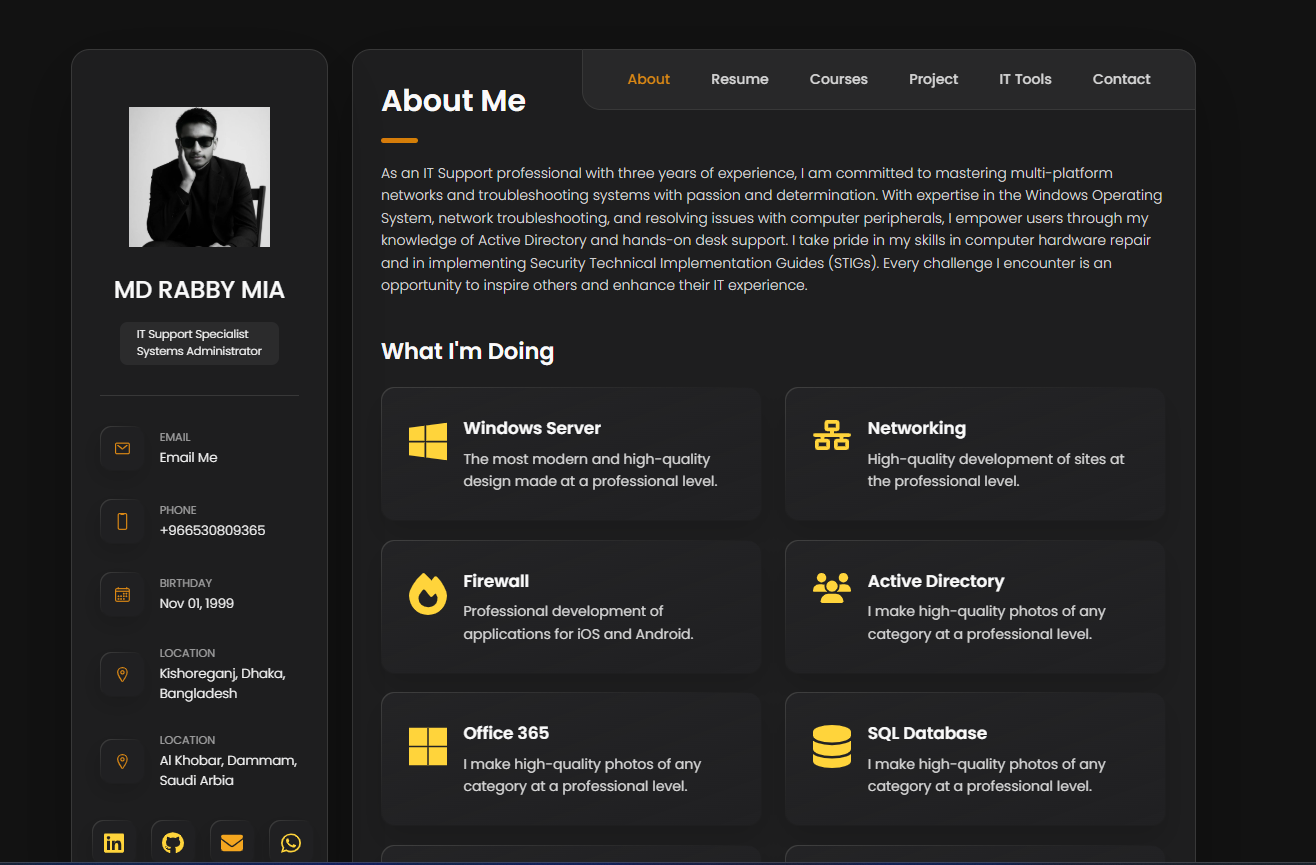Image resolution: width=1316 pixels, height=865 pixels.
Task: Click the phone icon in sidebar
Action: click(x=122, y=521)
